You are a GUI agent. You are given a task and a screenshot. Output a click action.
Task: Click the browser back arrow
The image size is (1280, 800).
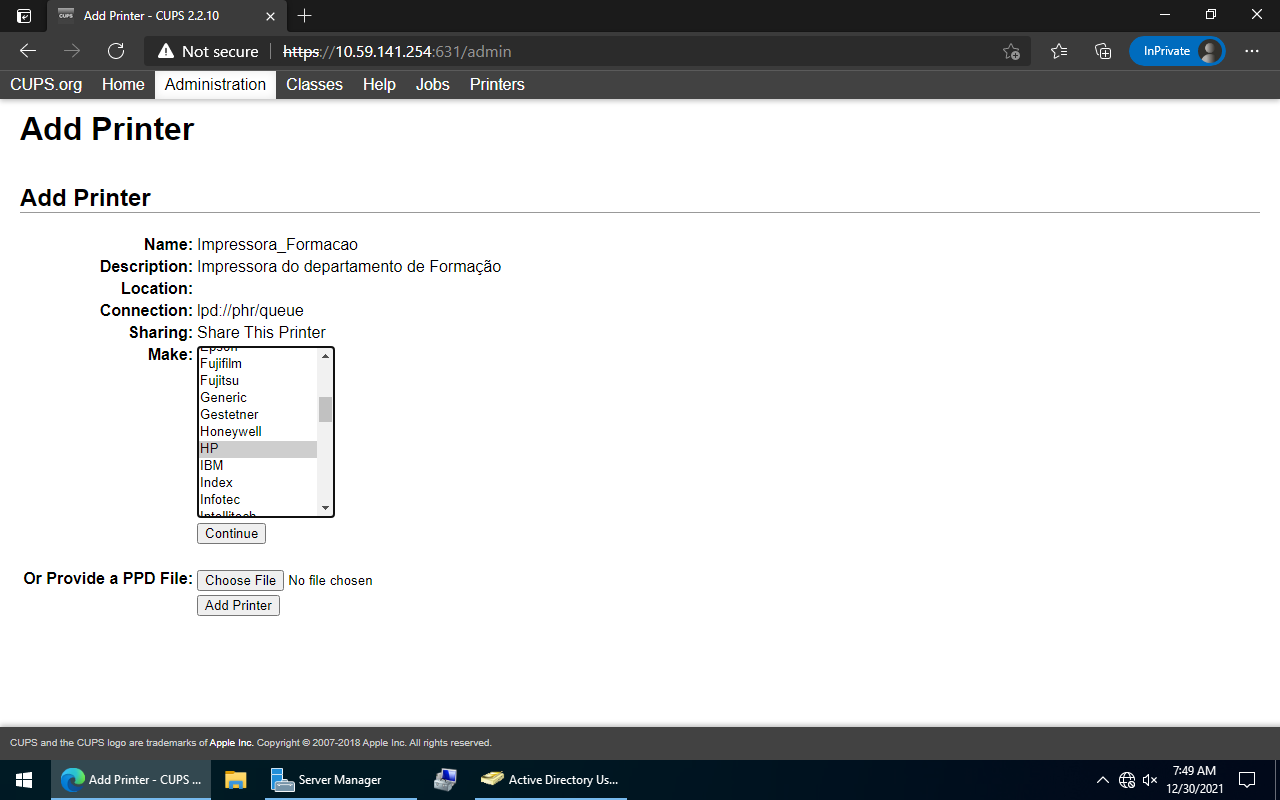[28, 51]
